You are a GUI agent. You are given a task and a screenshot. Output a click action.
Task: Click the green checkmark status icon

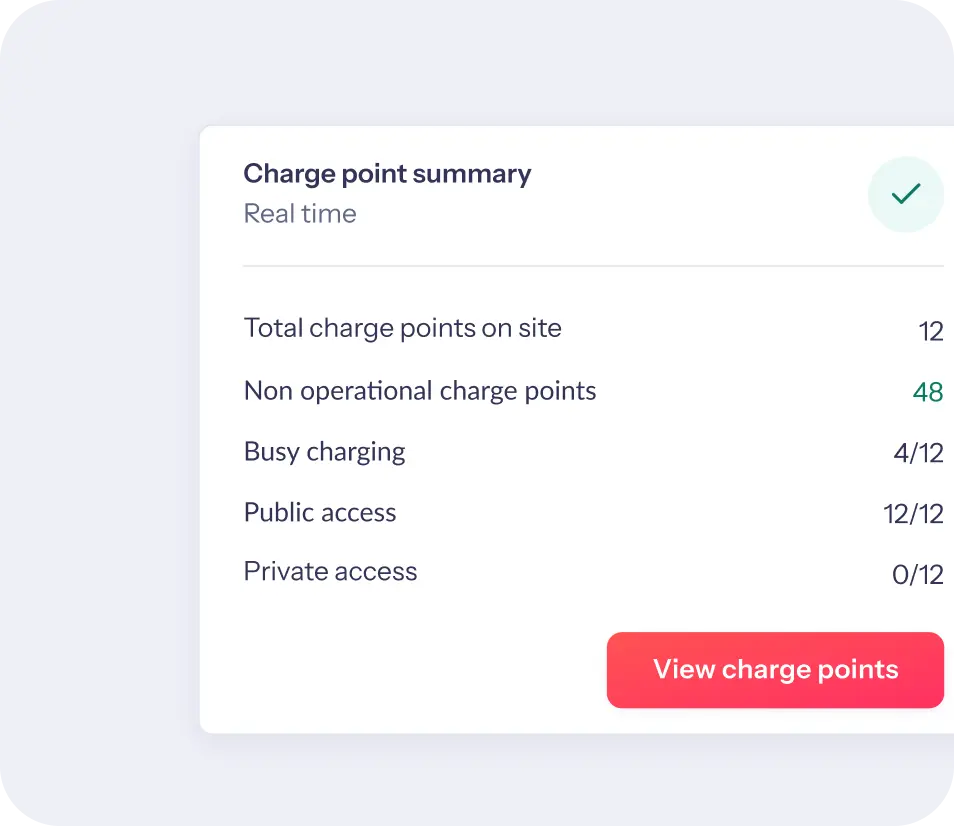point(906,194)
